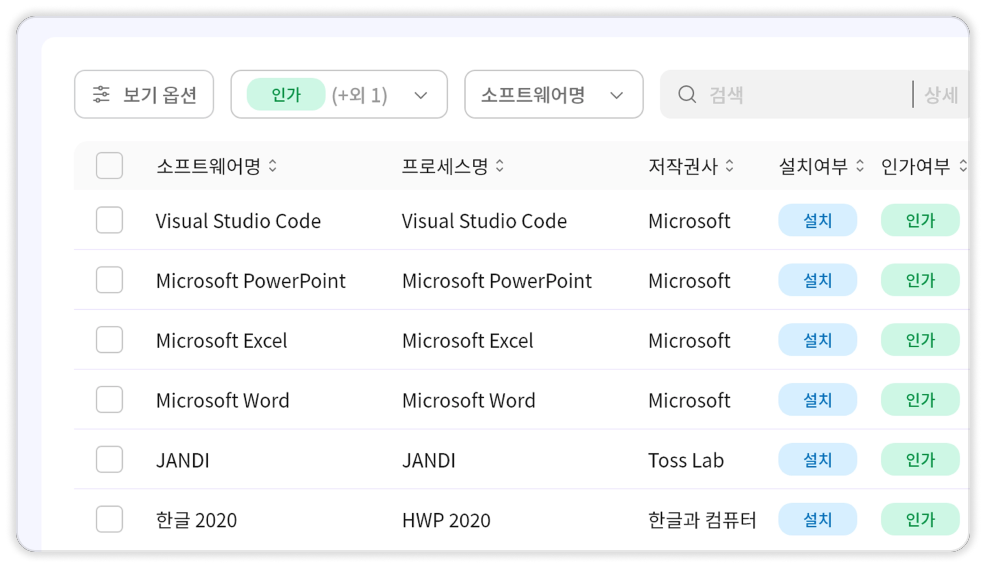Click 인가 badge in Visual Studio Code row
The height and width of the screenshot is (568, 986).
920,220
